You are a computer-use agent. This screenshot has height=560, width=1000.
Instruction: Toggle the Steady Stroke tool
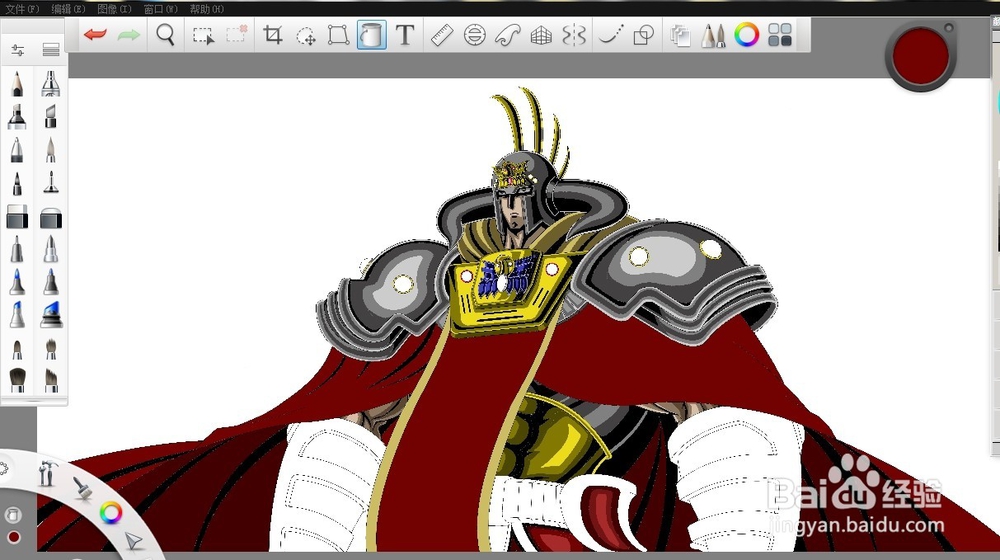point(611,35)
